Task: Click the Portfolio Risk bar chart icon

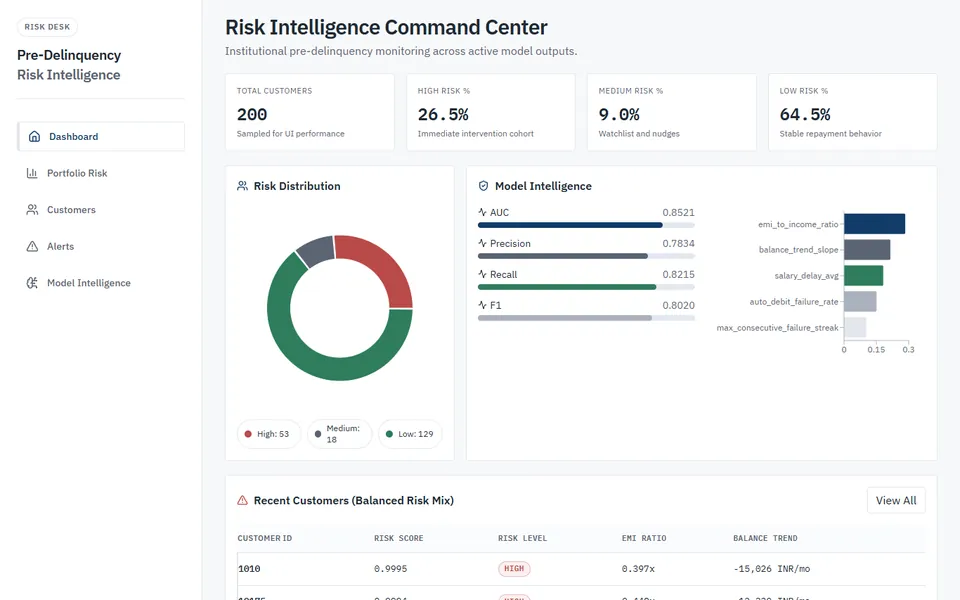Action: (32, 173)
